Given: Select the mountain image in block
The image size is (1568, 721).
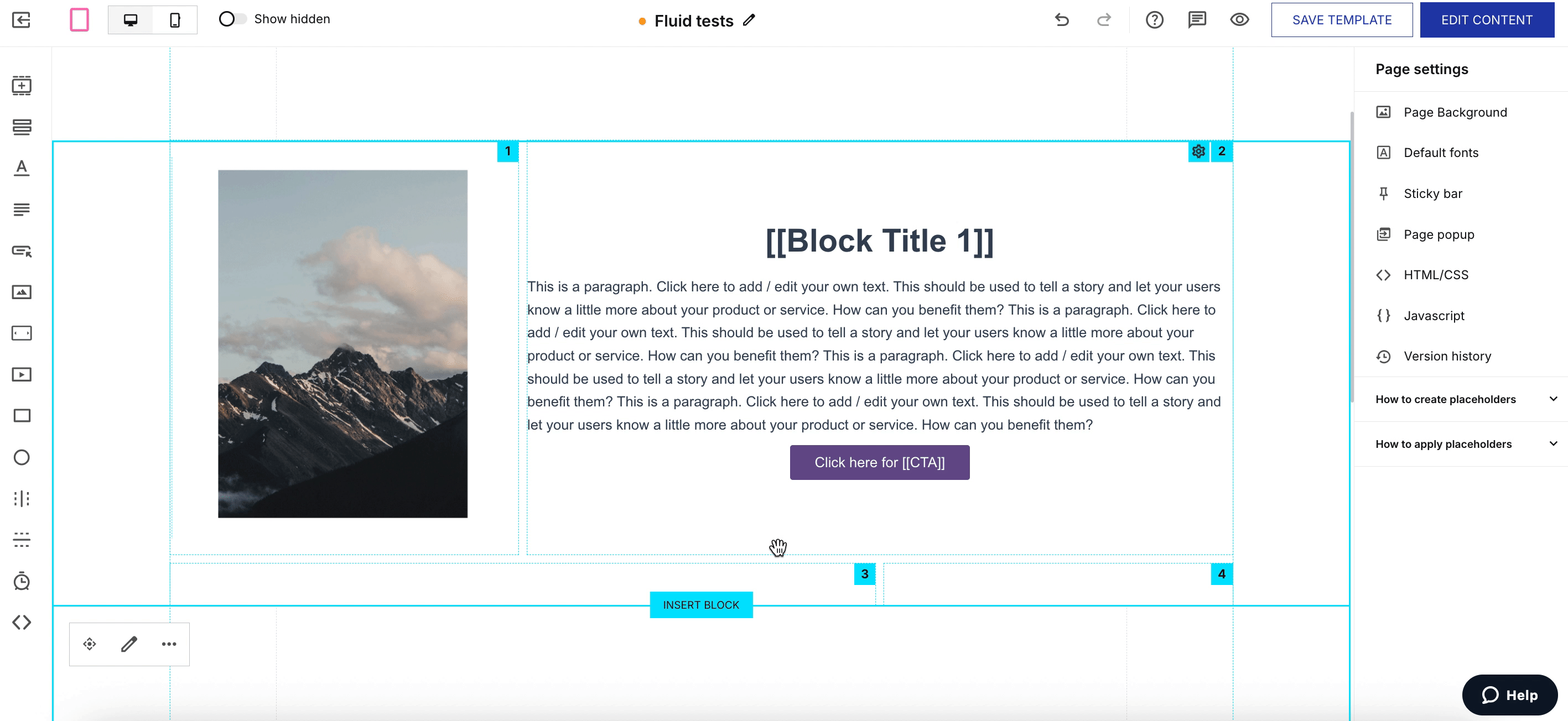Looking at the screenshot, I should click(x=342, y=344).
